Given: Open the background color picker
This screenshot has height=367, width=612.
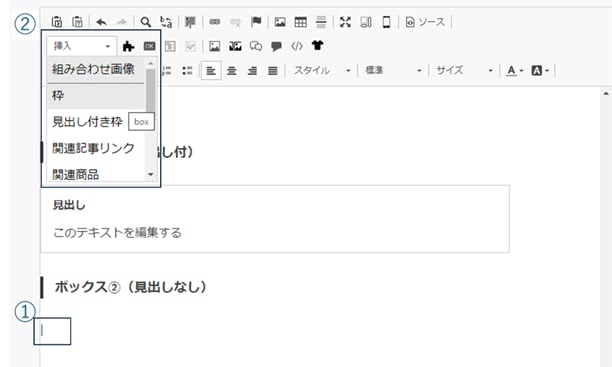Looking at the screenshot, I should click(540, 71).
